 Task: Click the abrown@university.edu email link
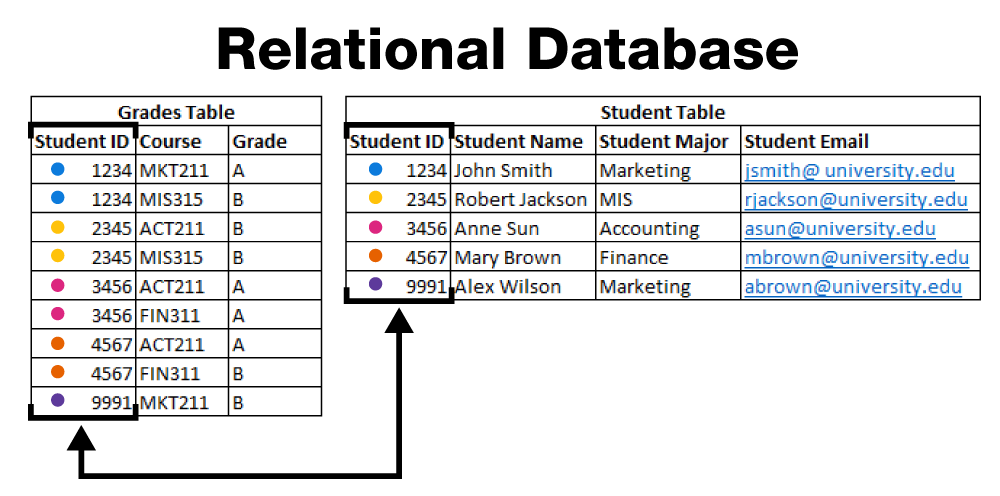(x=853, y=287)
